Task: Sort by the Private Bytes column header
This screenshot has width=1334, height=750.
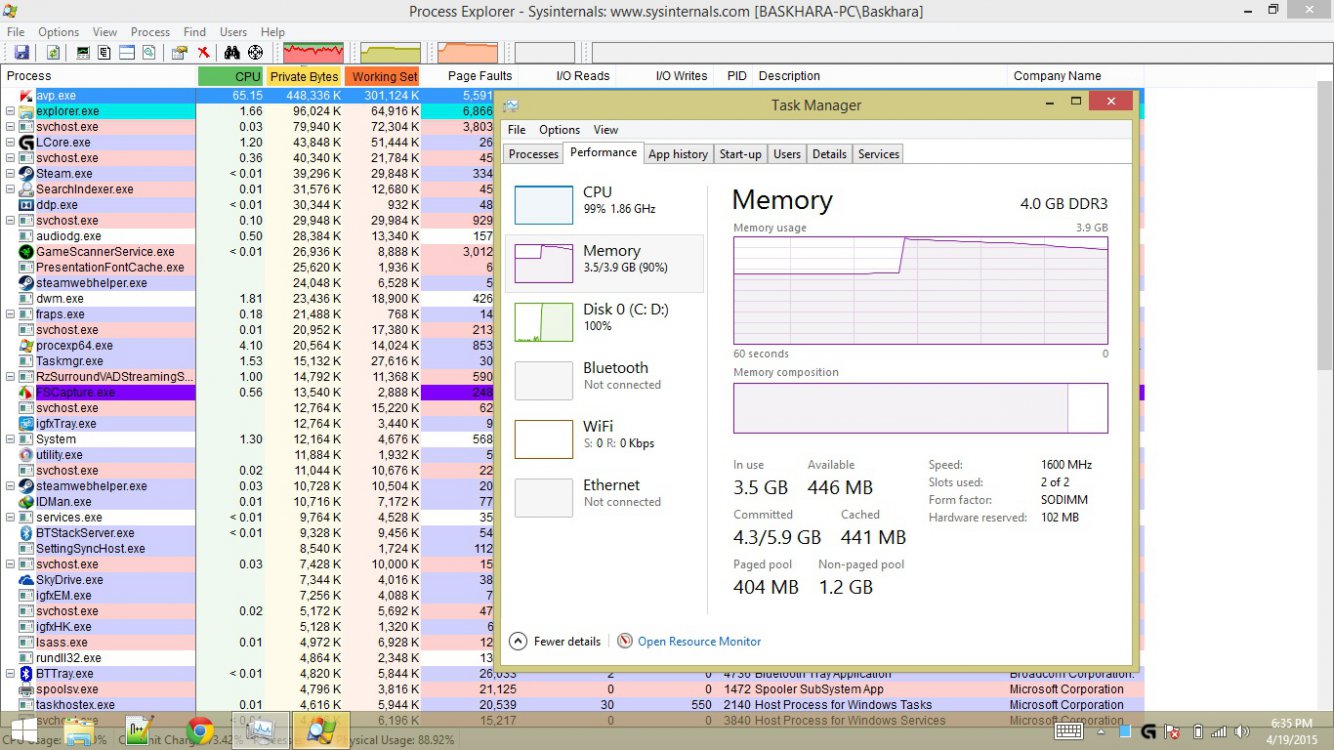Action: coord(304,76)
